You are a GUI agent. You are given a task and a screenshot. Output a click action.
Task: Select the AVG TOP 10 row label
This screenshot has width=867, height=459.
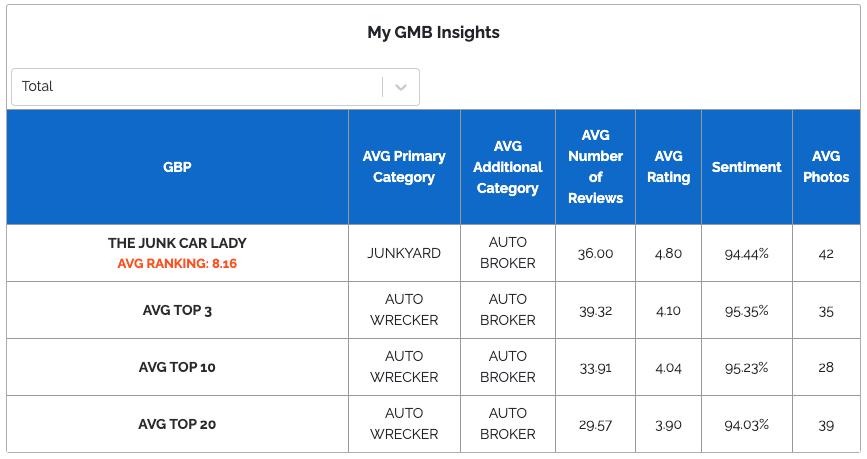point(177,368)
